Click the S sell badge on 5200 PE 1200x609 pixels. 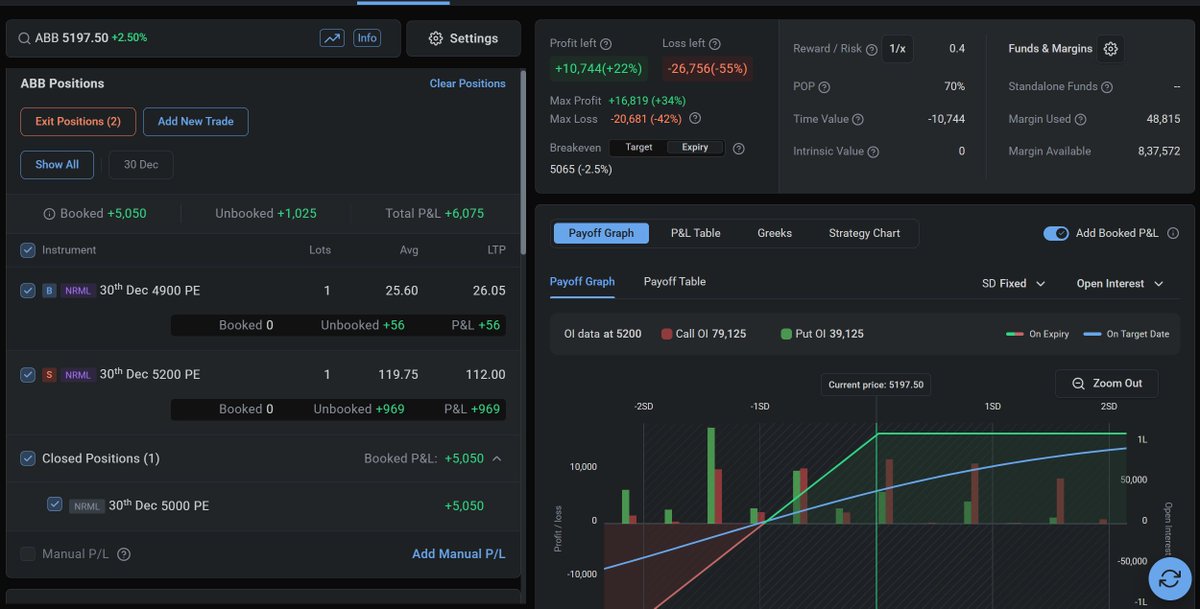49,375
